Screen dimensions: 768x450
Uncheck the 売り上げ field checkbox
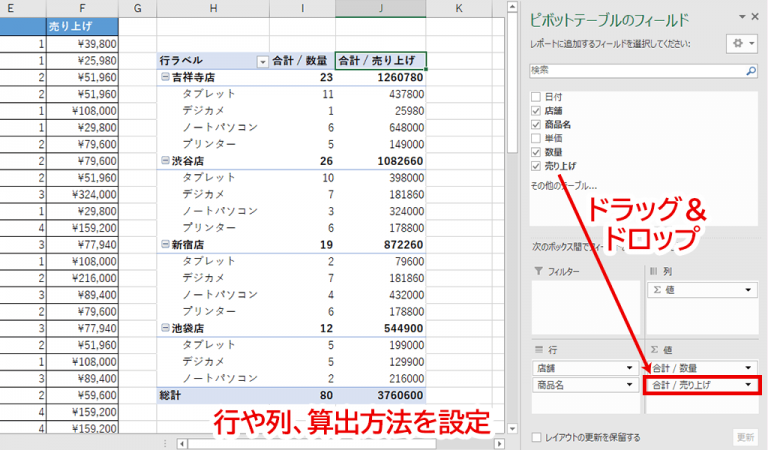[x=536, y=166]
